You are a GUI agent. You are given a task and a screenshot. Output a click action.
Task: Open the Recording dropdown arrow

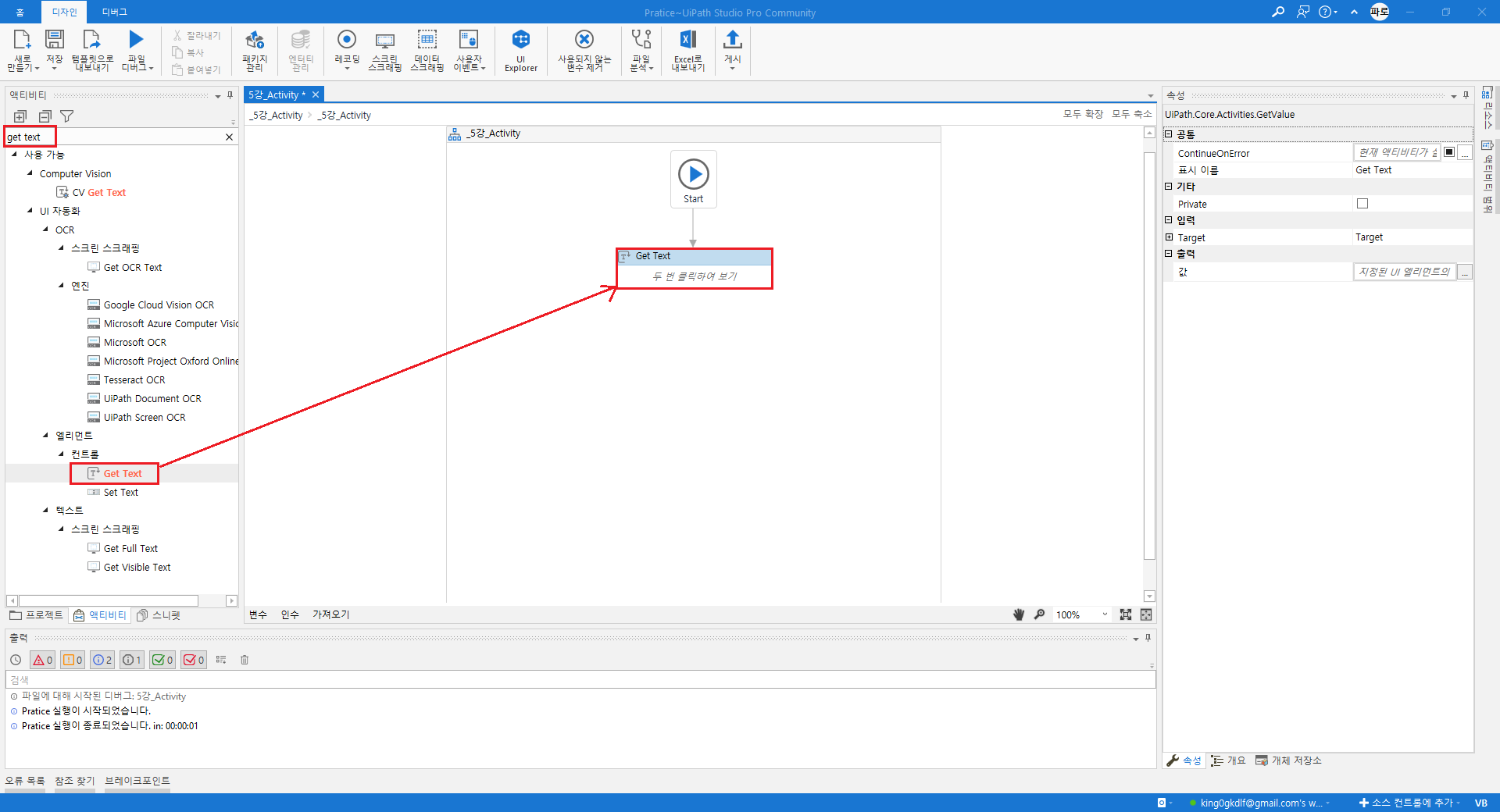[347, 69]
